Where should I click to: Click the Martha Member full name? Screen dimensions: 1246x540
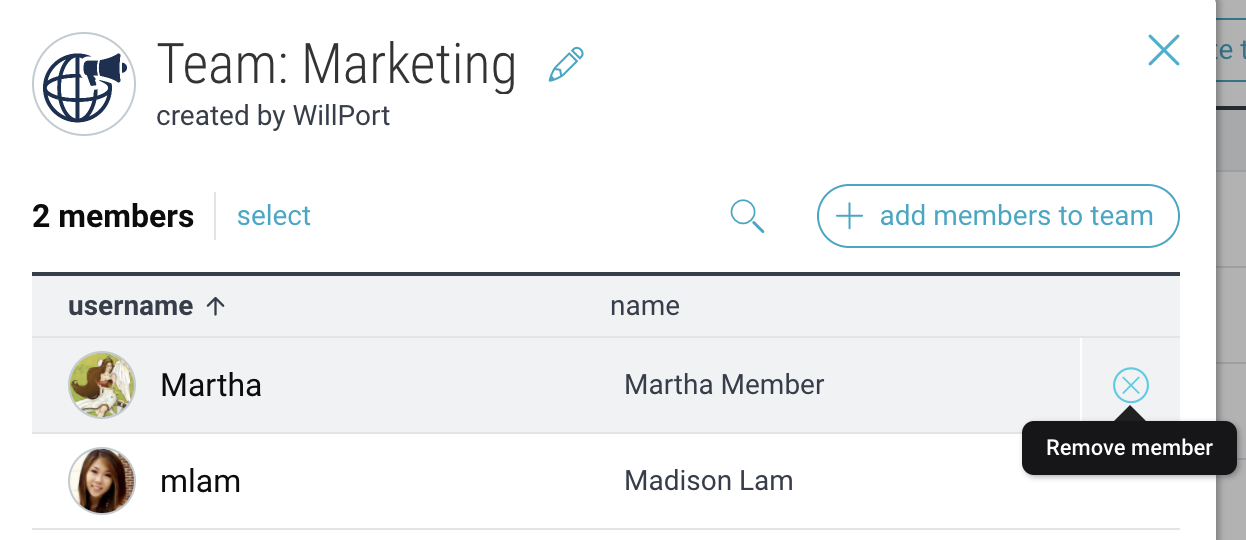[x=724, y=384]
